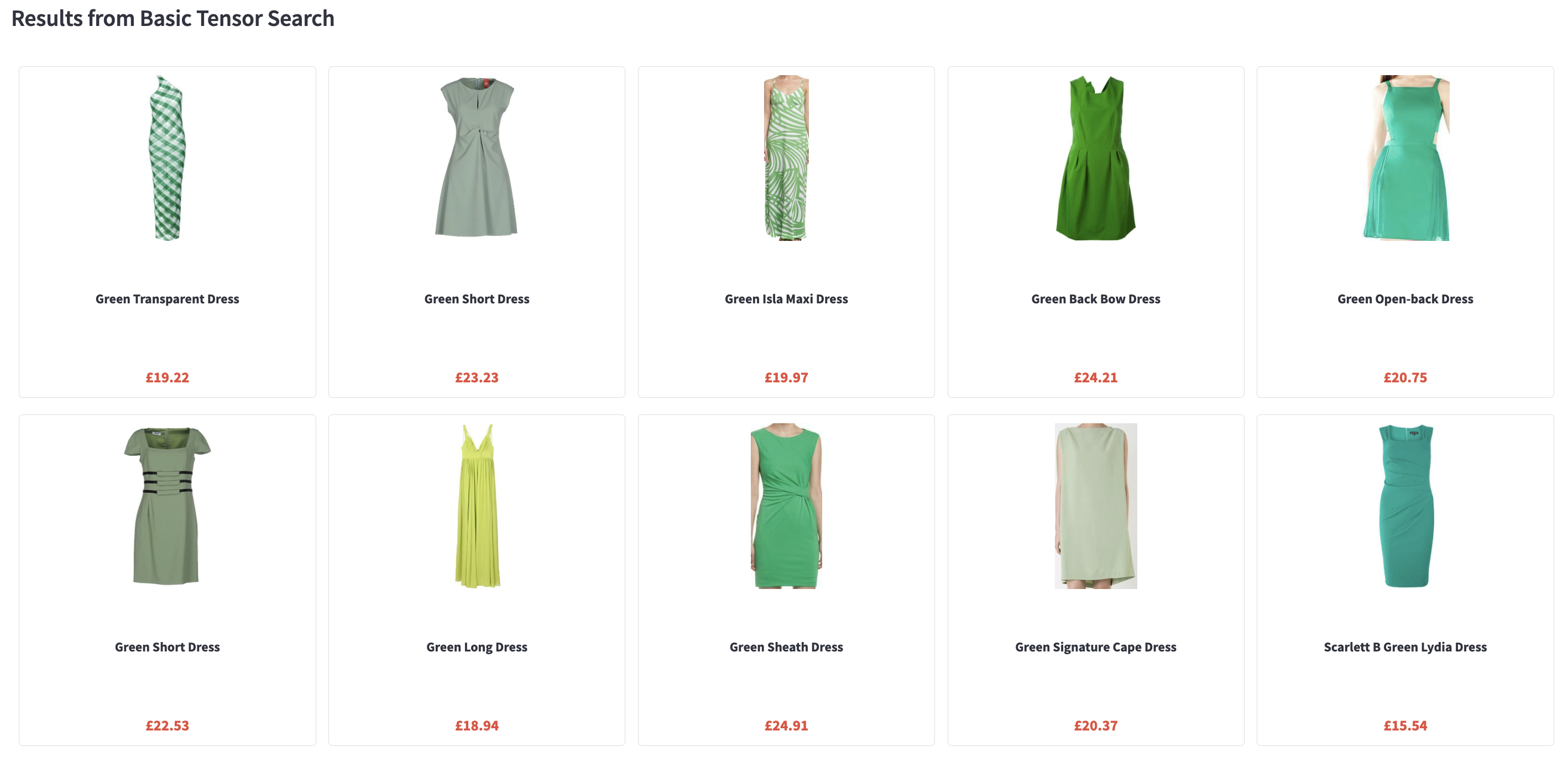Screen dimensions: 1568x757
Task: Click the Green Back Bow Dress title
Action: [x=1095, y=299]
